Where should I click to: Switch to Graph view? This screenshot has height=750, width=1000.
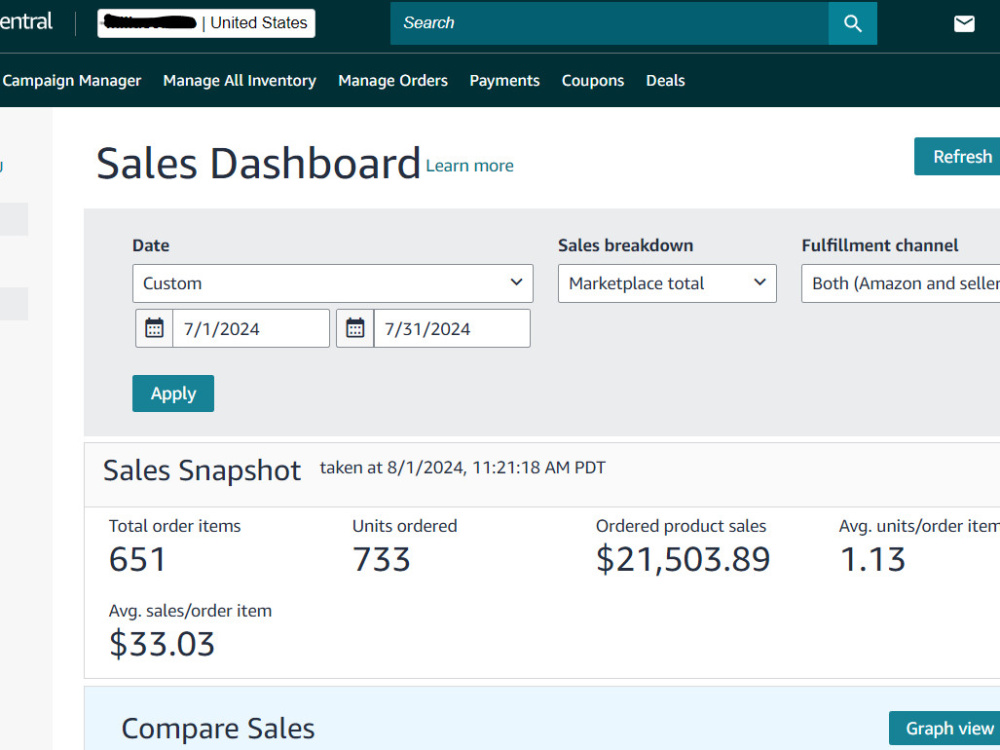click(x=945, y=728)
